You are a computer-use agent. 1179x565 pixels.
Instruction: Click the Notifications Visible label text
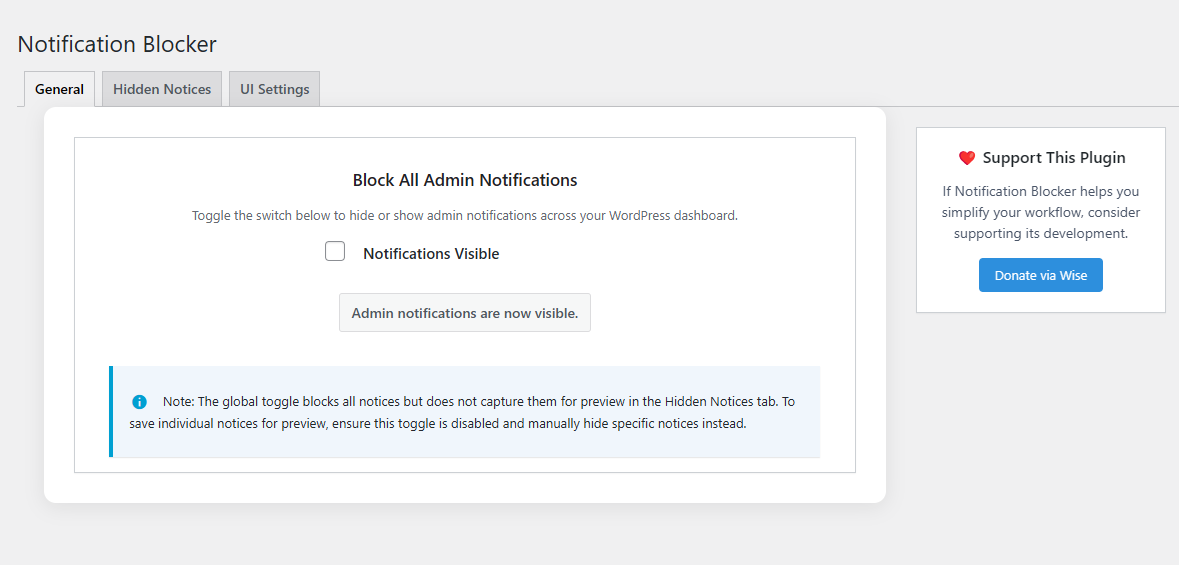(431, 254)
